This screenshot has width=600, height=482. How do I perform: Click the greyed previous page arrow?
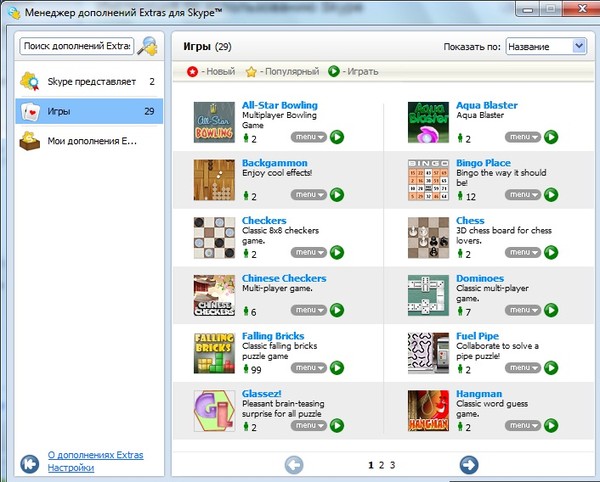click(294, 465)
